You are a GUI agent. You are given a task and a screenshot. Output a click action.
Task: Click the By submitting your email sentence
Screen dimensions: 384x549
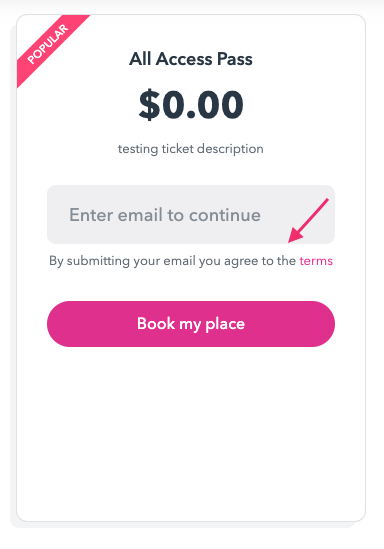[191, 261]
